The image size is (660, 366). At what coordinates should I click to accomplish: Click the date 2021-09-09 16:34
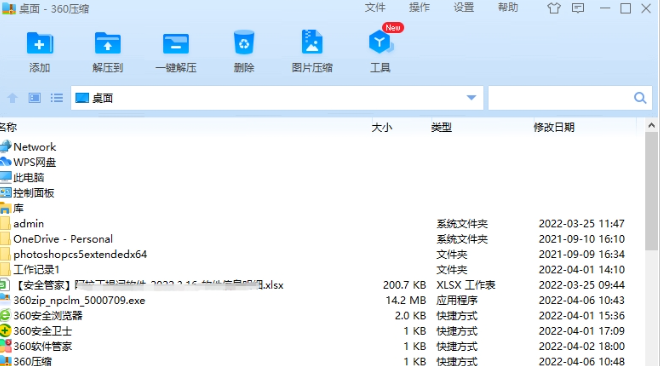(582, 254)
